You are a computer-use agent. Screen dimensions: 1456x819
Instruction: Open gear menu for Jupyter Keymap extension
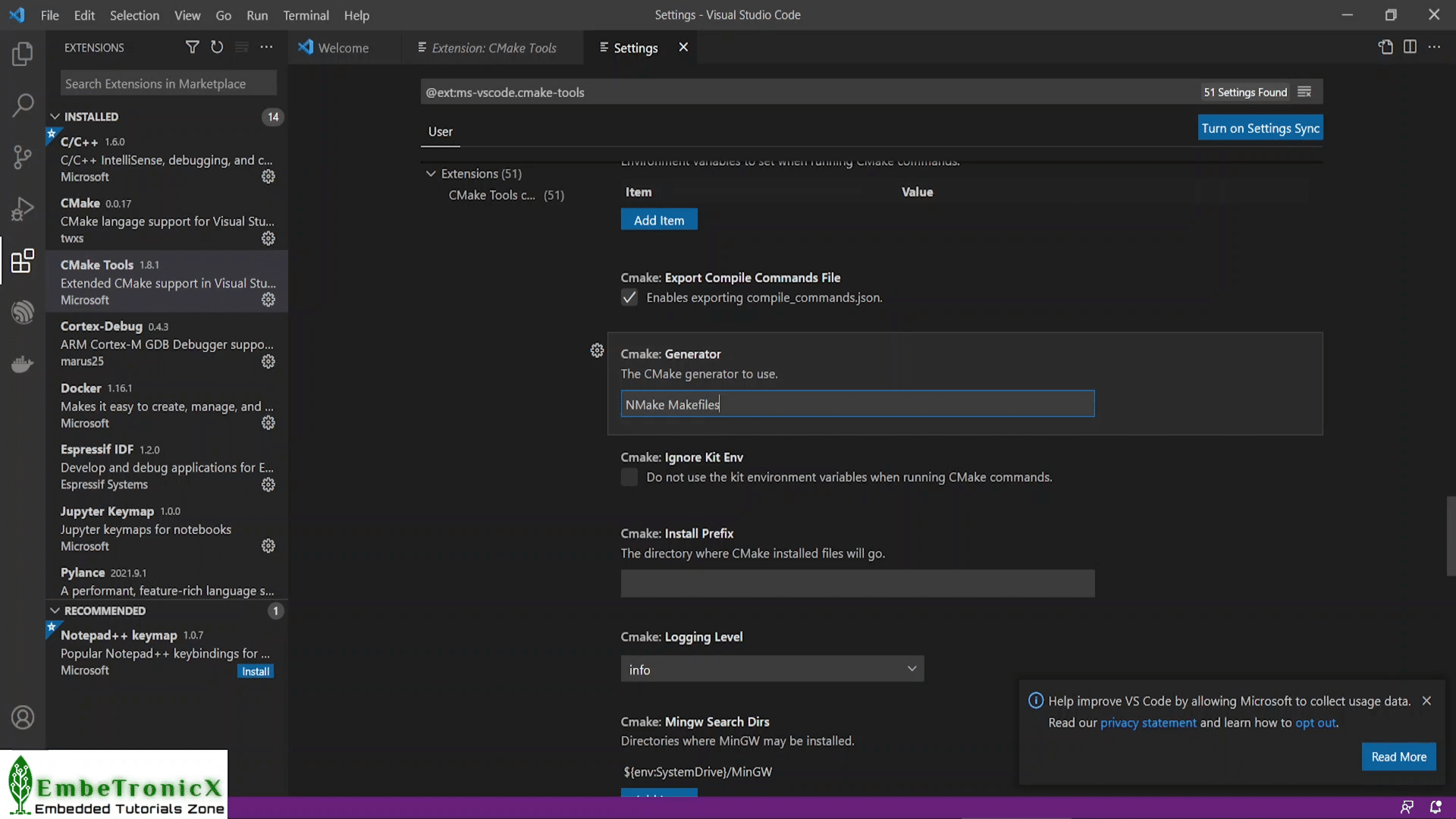(x=268, y=546)
